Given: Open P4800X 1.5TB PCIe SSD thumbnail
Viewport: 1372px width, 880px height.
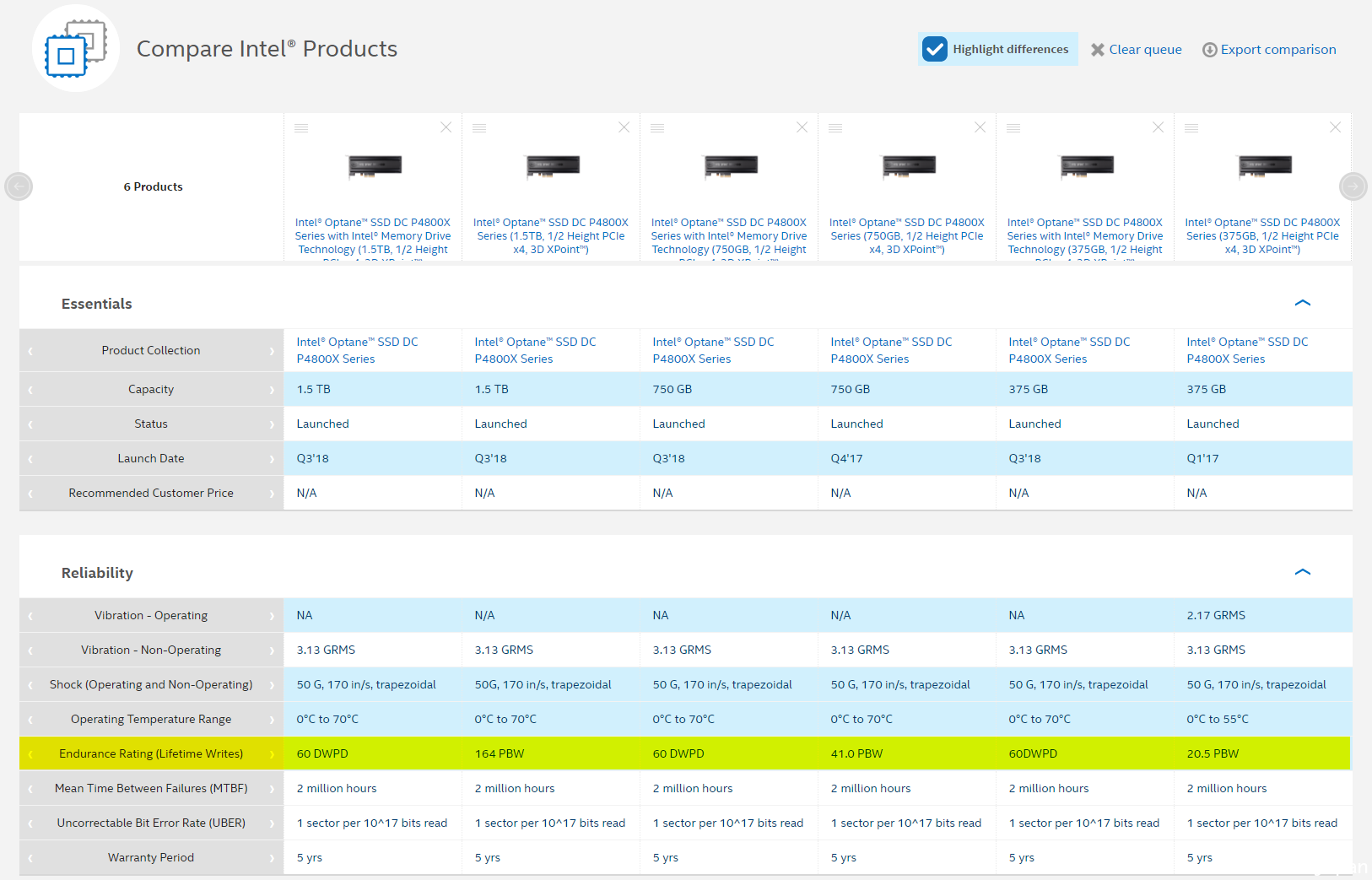Looking at the screenshot, I should pos(553,167).
